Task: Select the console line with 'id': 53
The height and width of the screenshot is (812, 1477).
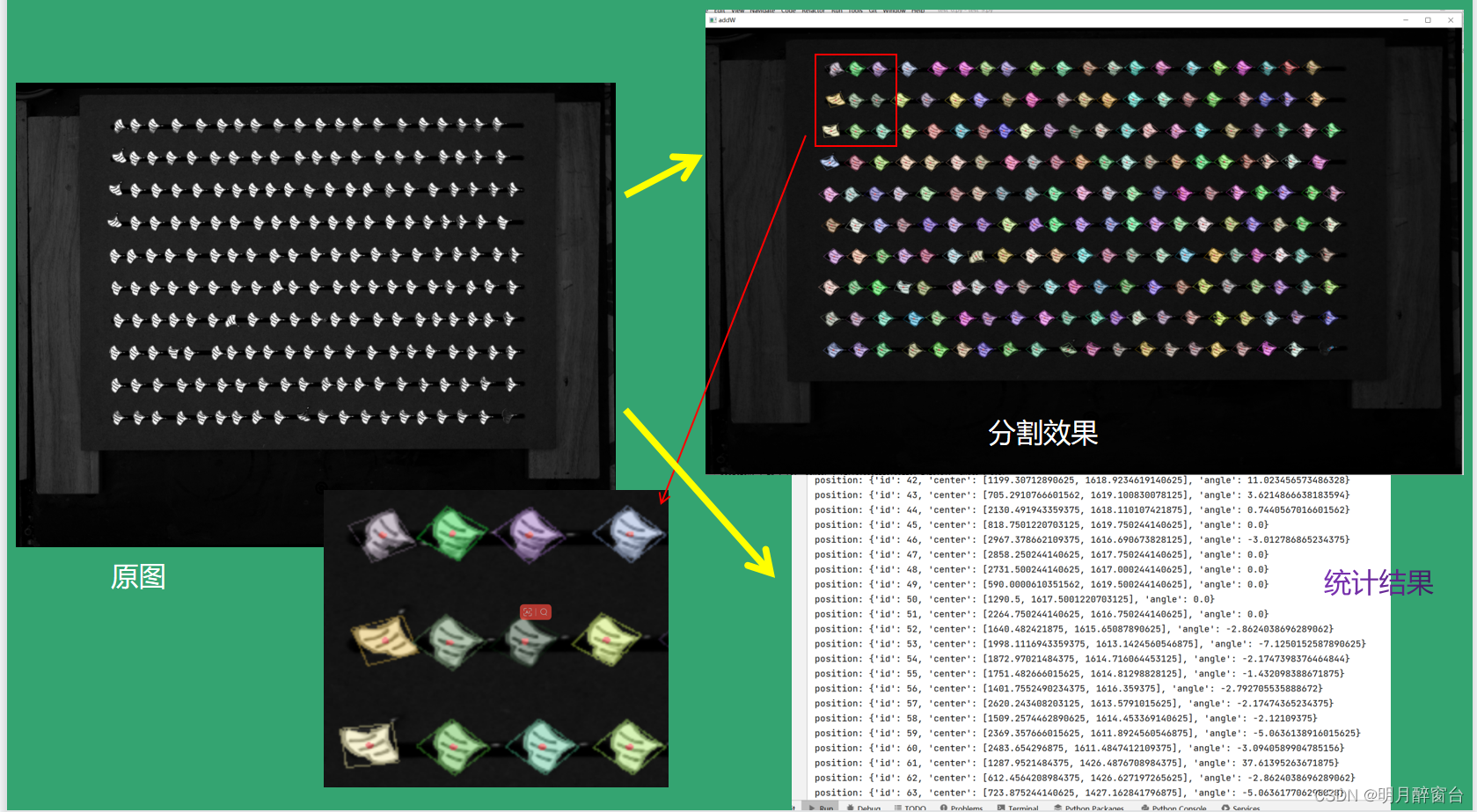Action: [1090, 645]
